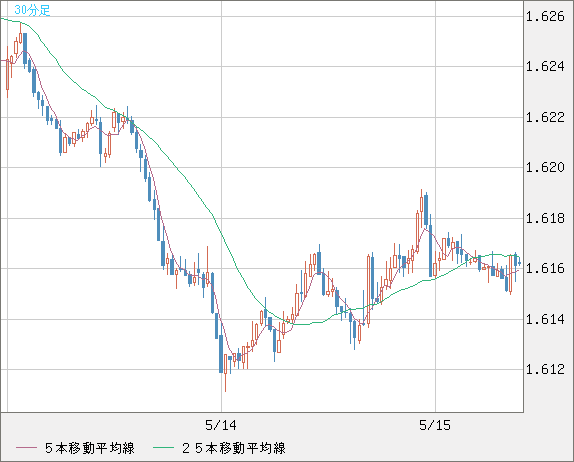Click the 25本移動平均線 legend text
This screenshot has width=574, height=462.
tap(234, 448)
